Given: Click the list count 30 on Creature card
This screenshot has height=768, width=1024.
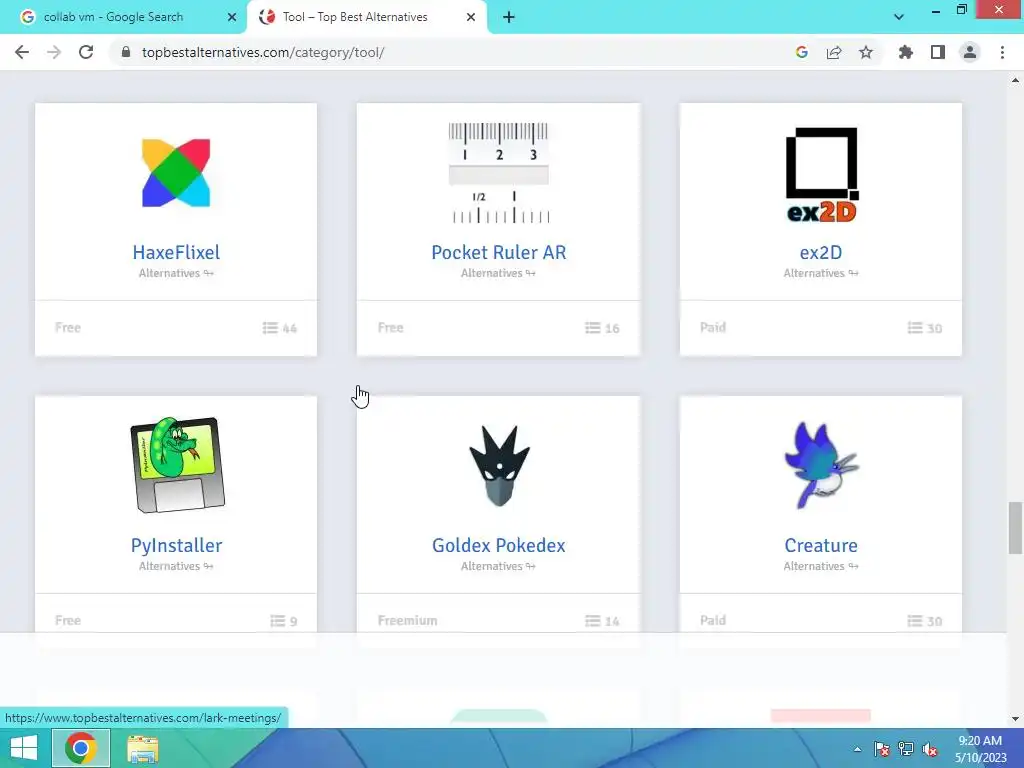Looking at the screenshot, I should 925,621.
